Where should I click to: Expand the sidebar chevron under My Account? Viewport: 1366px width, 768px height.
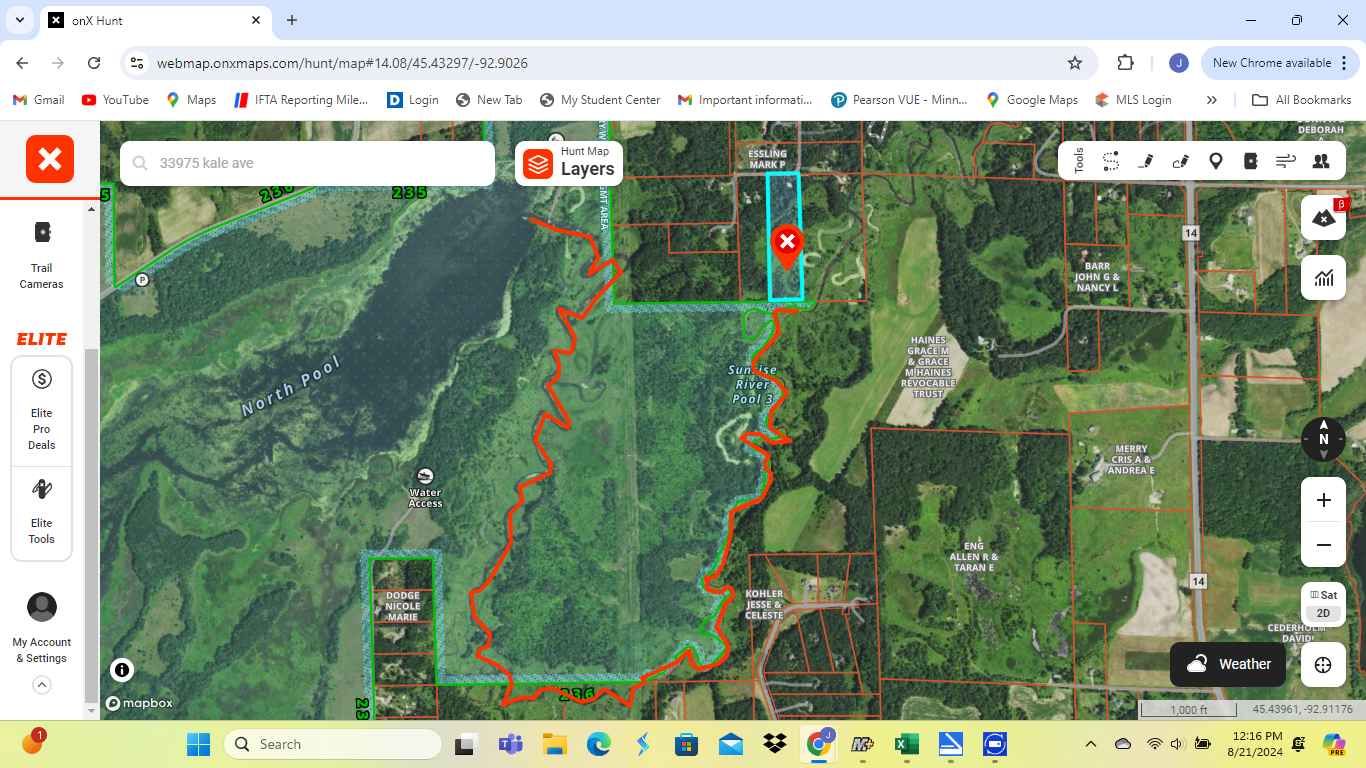(x=42, y=685)
